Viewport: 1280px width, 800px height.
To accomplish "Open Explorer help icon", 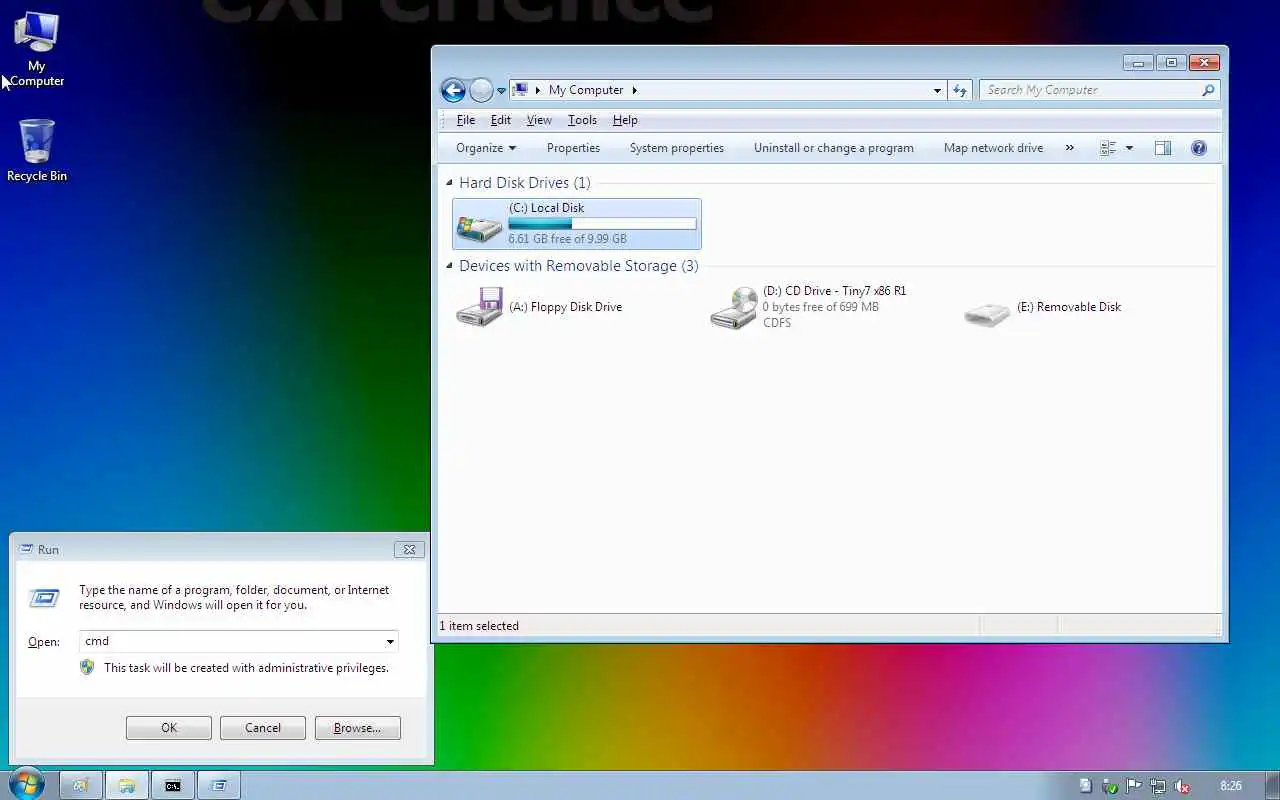I will tap(1199, 148).
